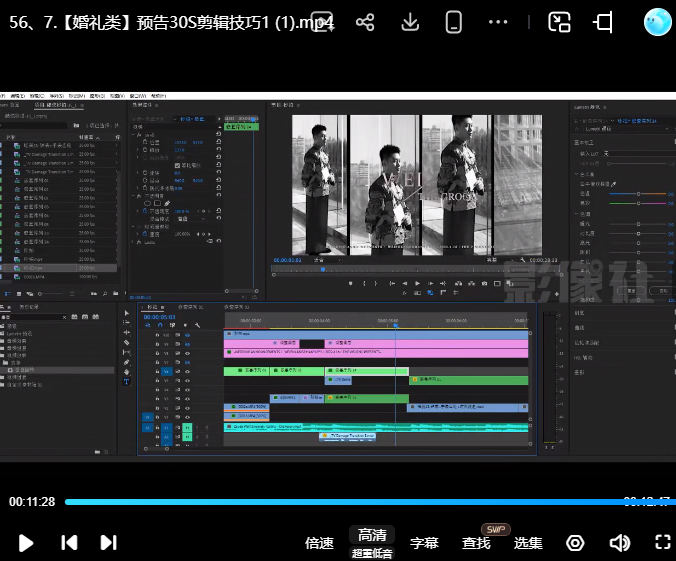Select the Type tool
The height and width of the screenshot is (561, 676).
point(126,381)
